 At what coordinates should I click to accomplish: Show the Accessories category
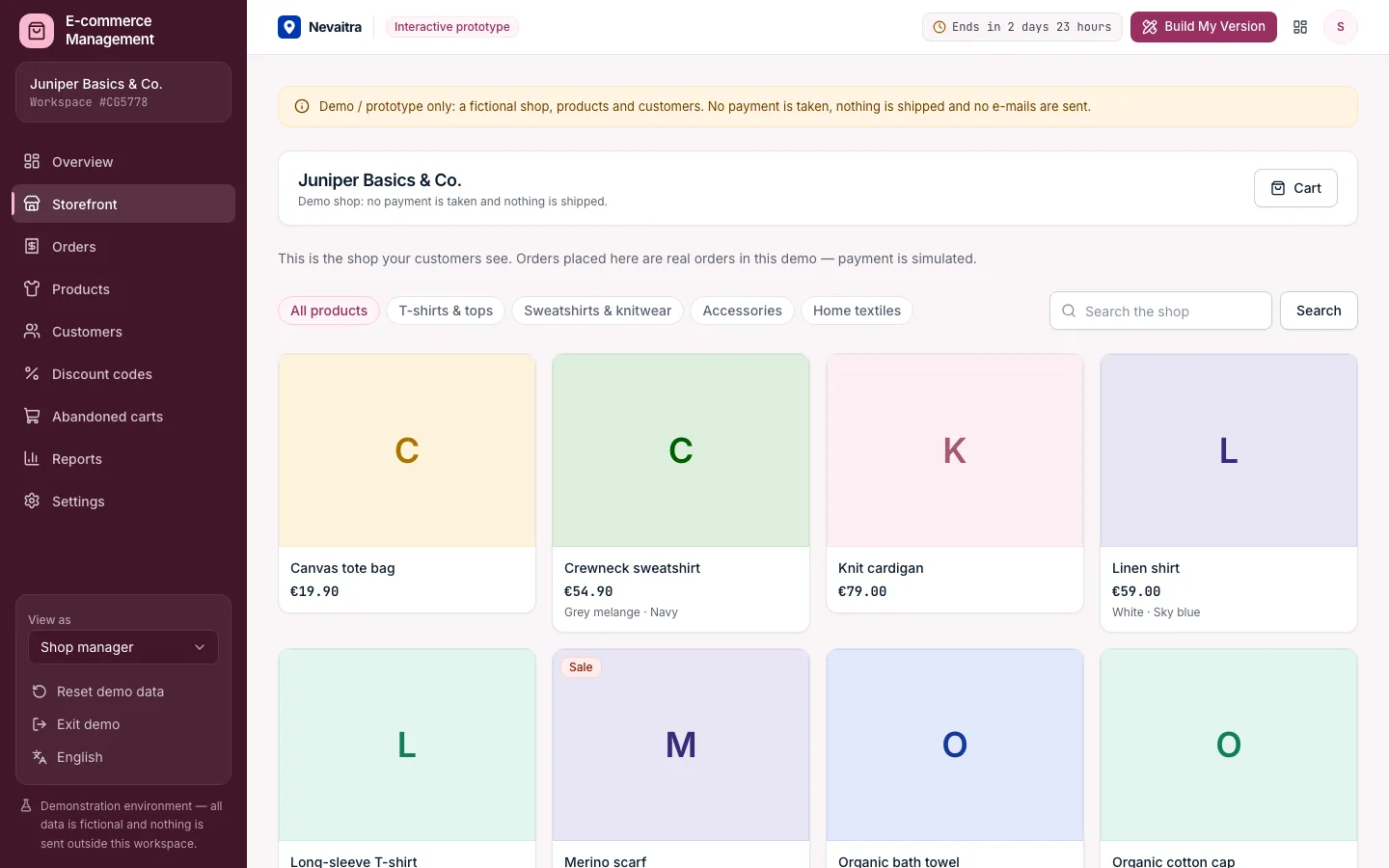743,311
